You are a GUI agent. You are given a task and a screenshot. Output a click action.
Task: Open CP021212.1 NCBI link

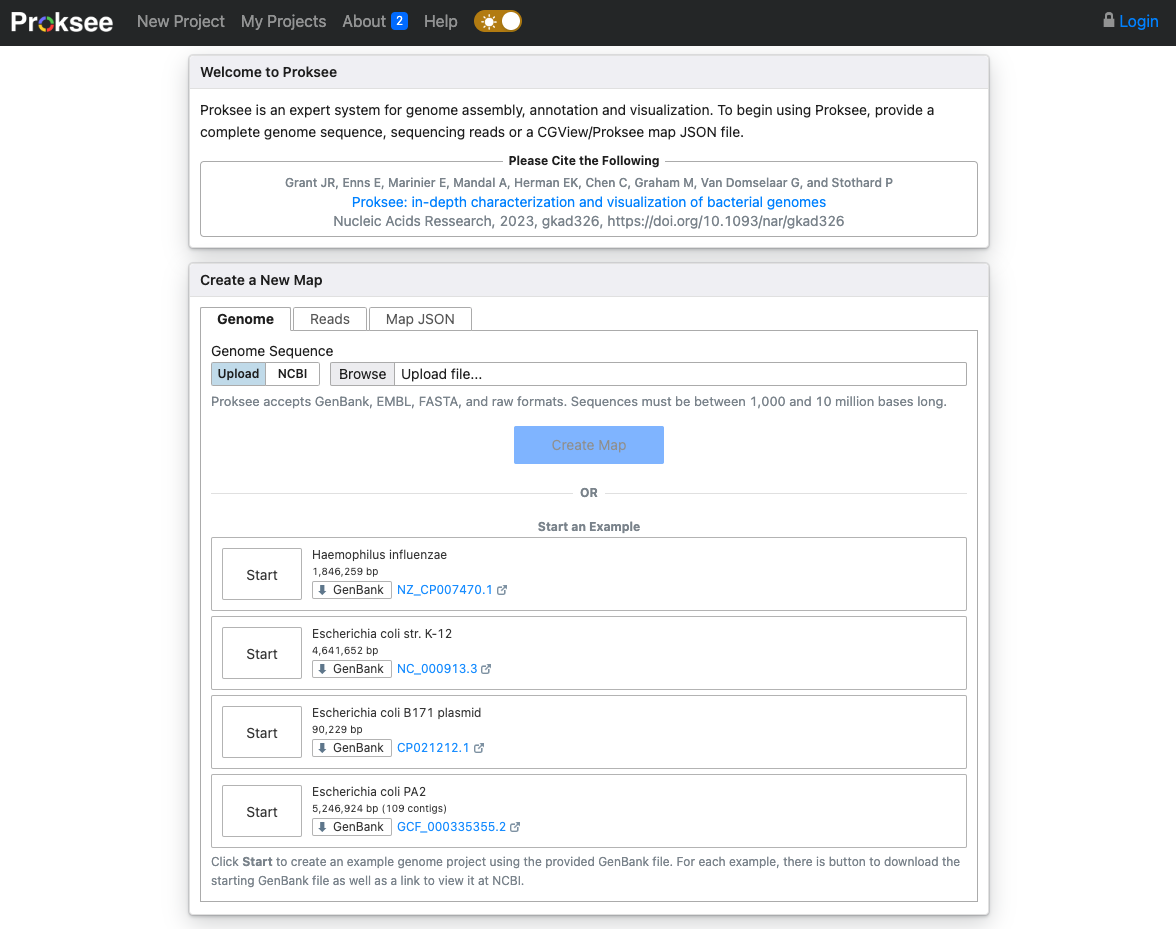pos(433,748)
